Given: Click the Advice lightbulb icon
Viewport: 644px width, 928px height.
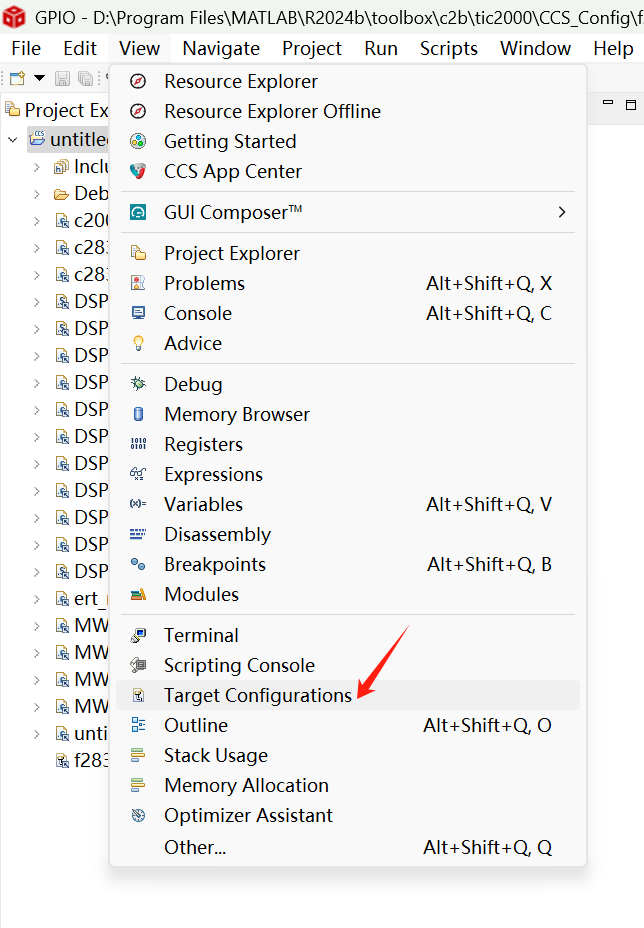Looking at the screenshot, I should click(138, 343).
